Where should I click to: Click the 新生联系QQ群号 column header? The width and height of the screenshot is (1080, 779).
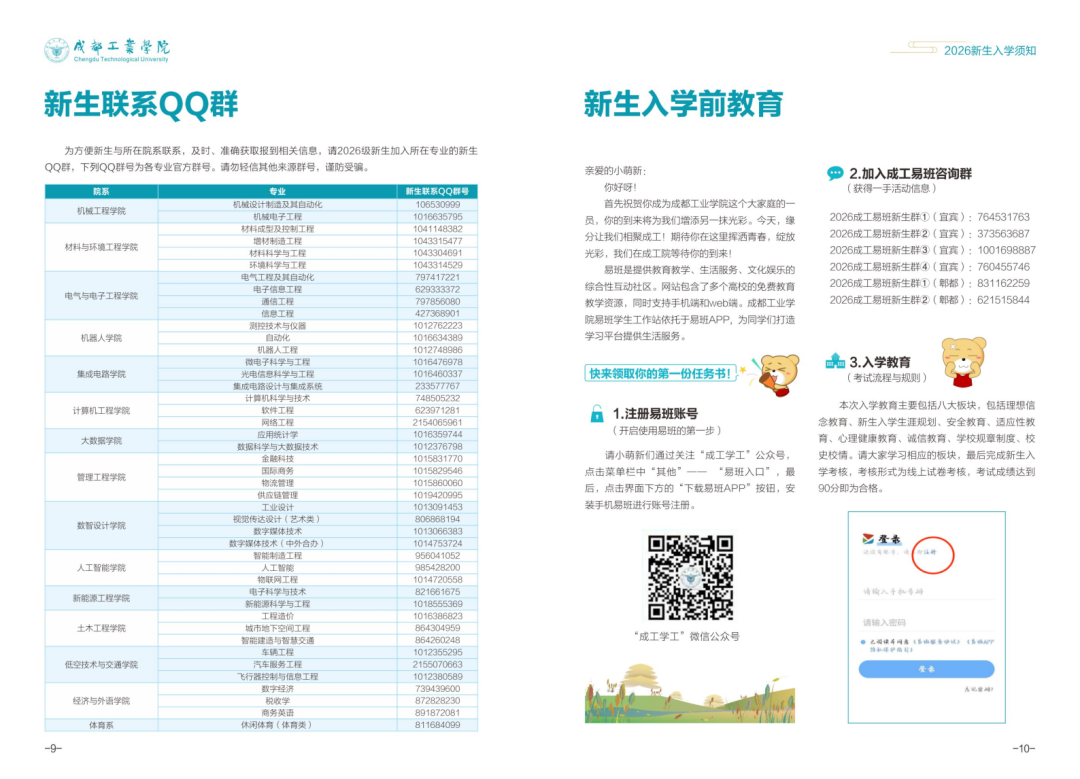click(437, 191)
